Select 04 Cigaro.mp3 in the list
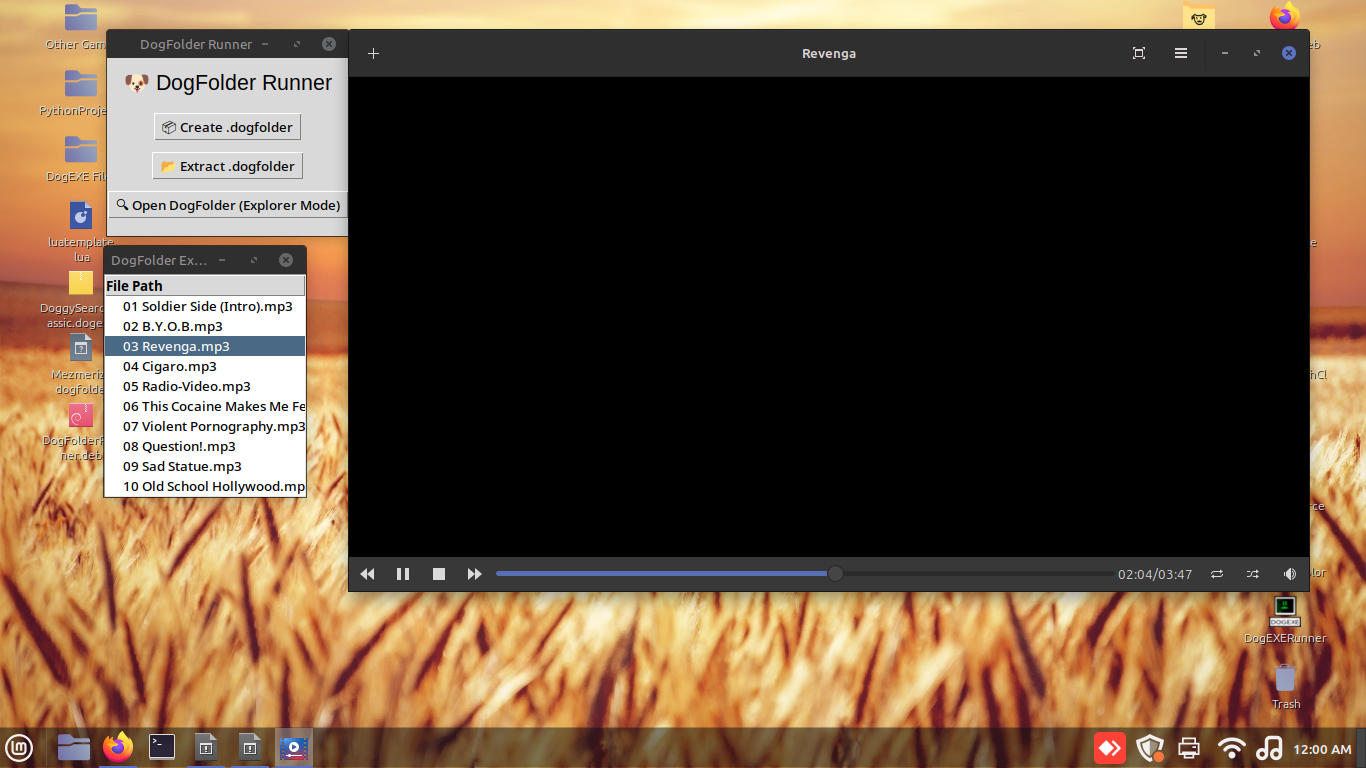1366x768 pixels. (205, 366)
